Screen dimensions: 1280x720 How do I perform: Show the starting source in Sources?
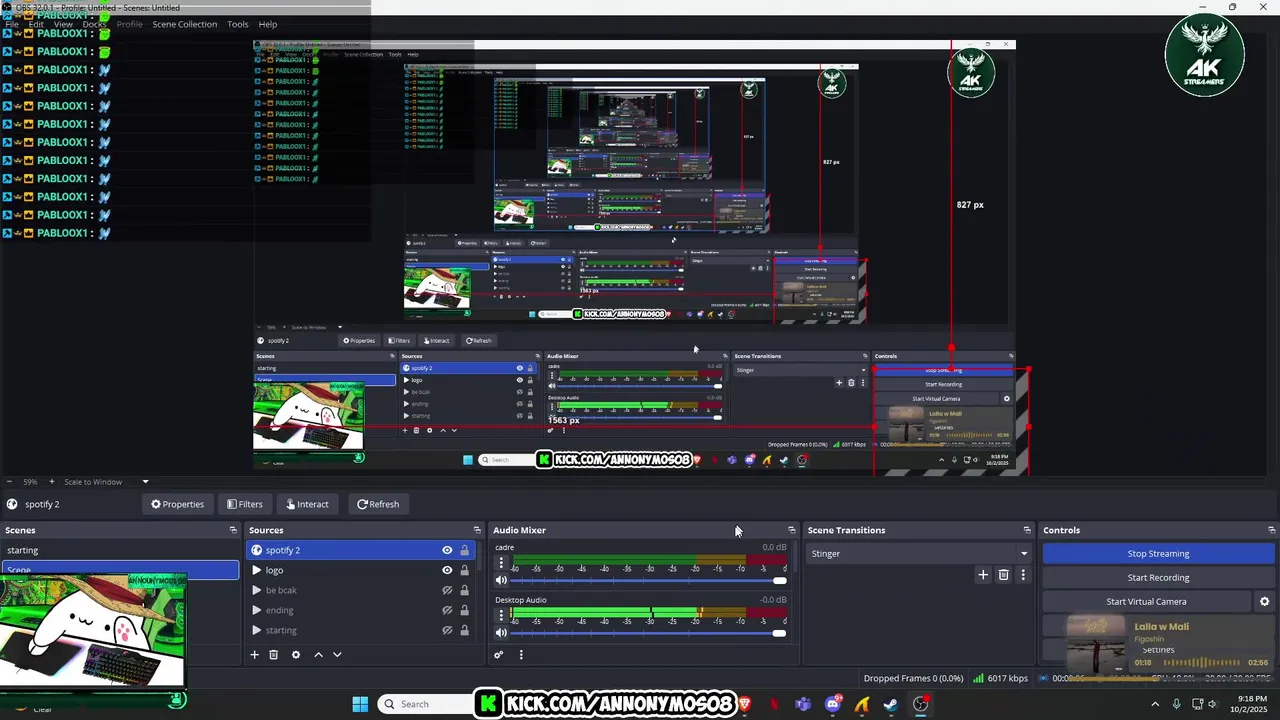[447, 630]
